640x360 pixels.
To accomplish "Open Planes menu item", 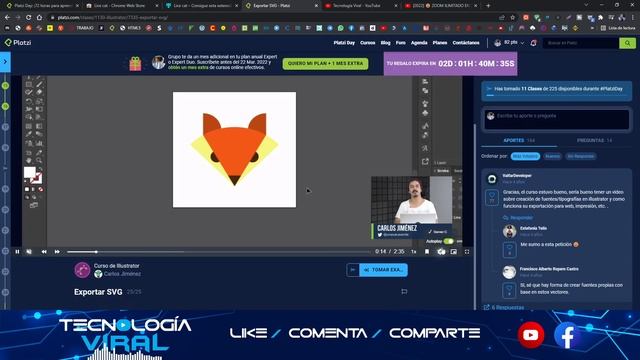I will pyautogui.click(x=440, y=43).
